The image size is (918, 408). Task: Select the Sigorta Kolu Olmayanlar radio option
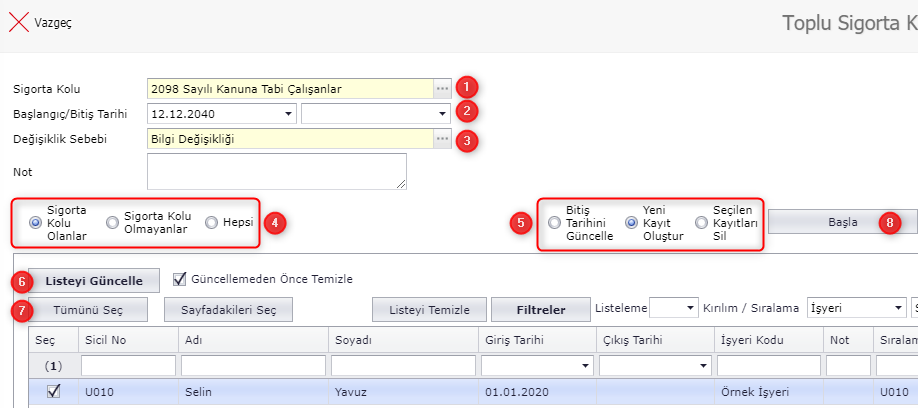click(112, 223)
